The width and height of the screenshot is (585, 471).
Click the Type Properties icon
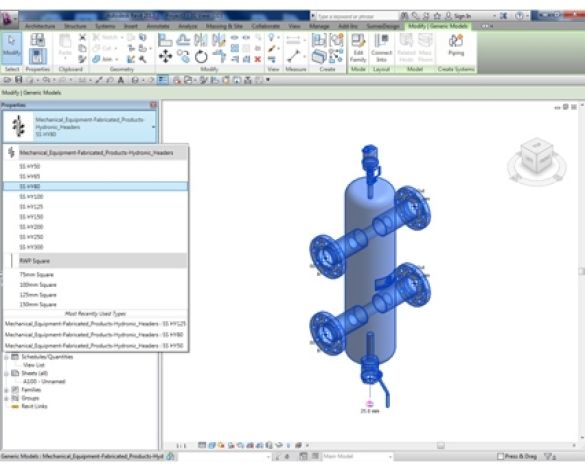(x=37, y=40)
